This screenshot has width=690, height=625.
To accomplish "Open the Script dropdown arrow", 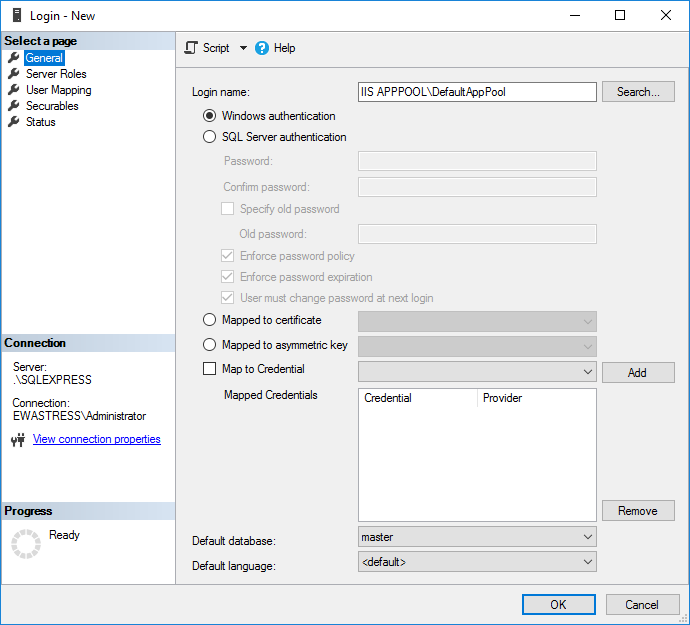I will pos(243,48).
